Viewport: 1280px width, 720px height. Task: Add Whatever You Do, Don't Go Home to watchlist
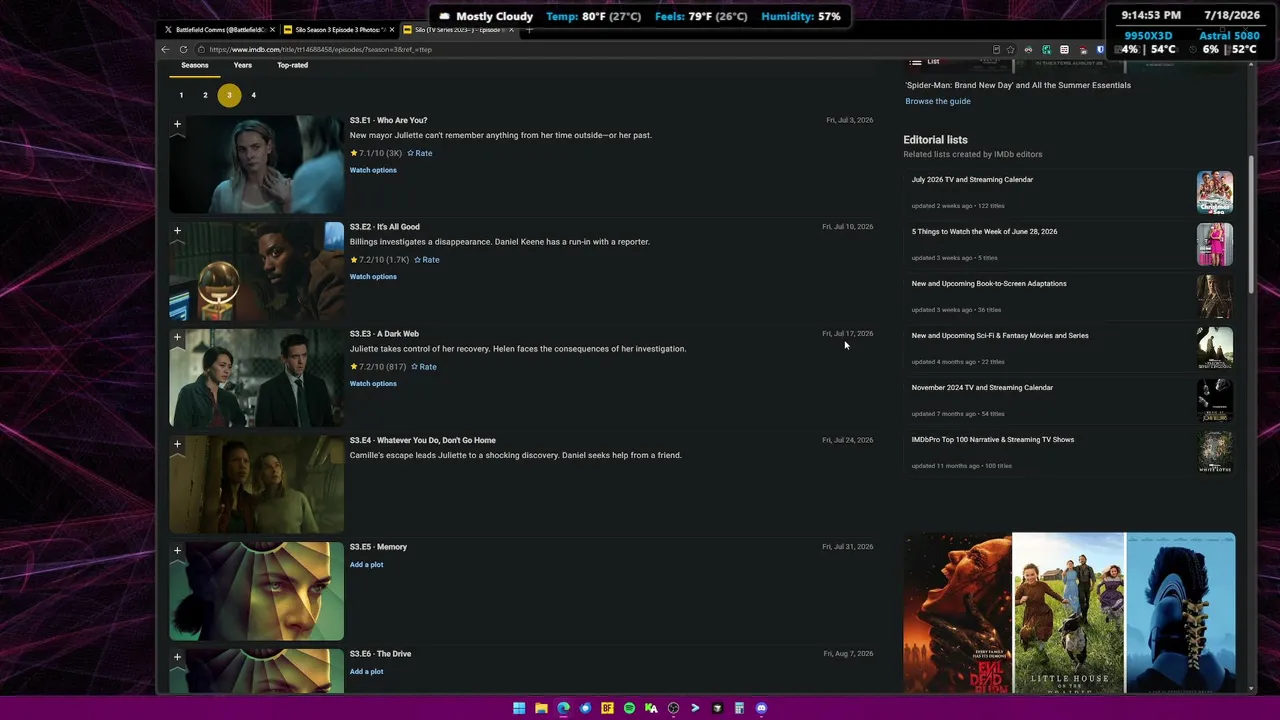(177, 444)
